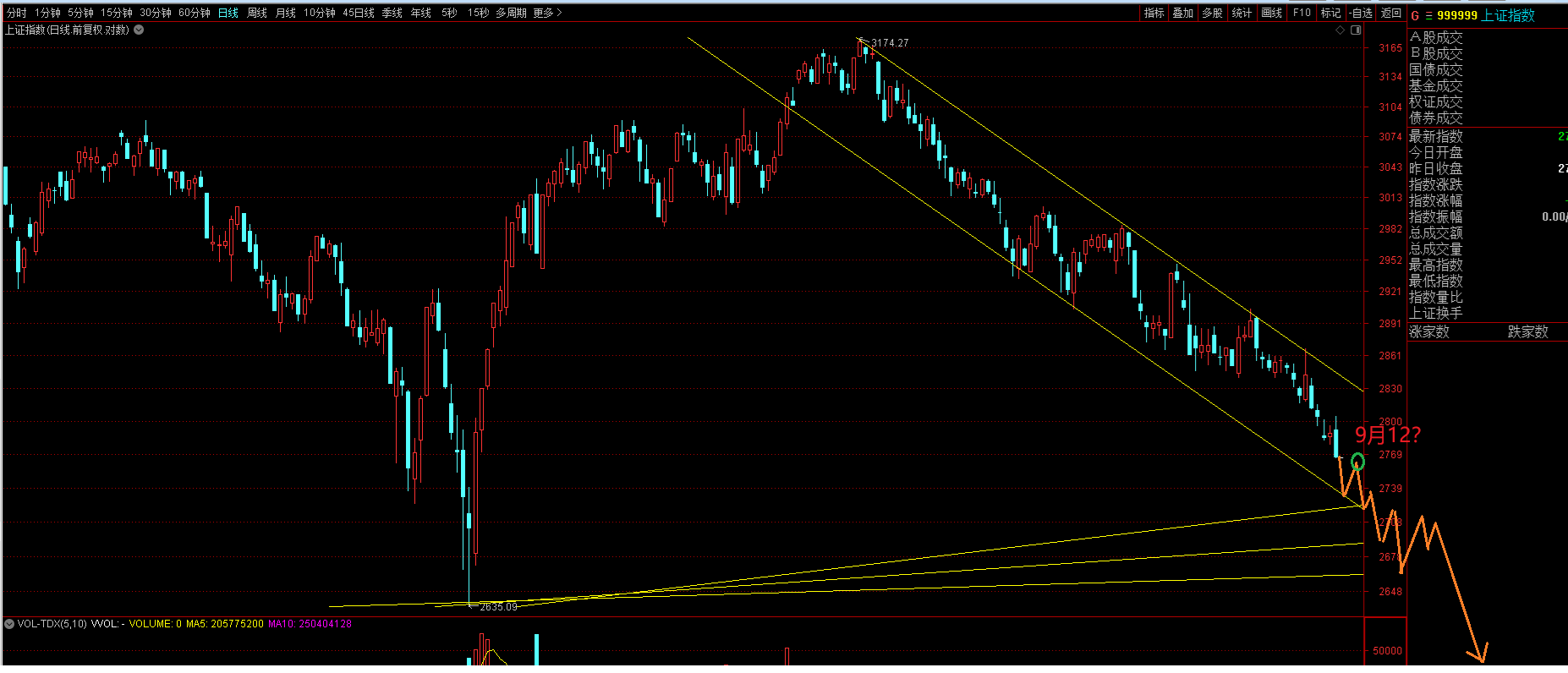Expand 更多 for more time periods
This screenshot has width=1568, height=673.
click(x=547, y=13)
